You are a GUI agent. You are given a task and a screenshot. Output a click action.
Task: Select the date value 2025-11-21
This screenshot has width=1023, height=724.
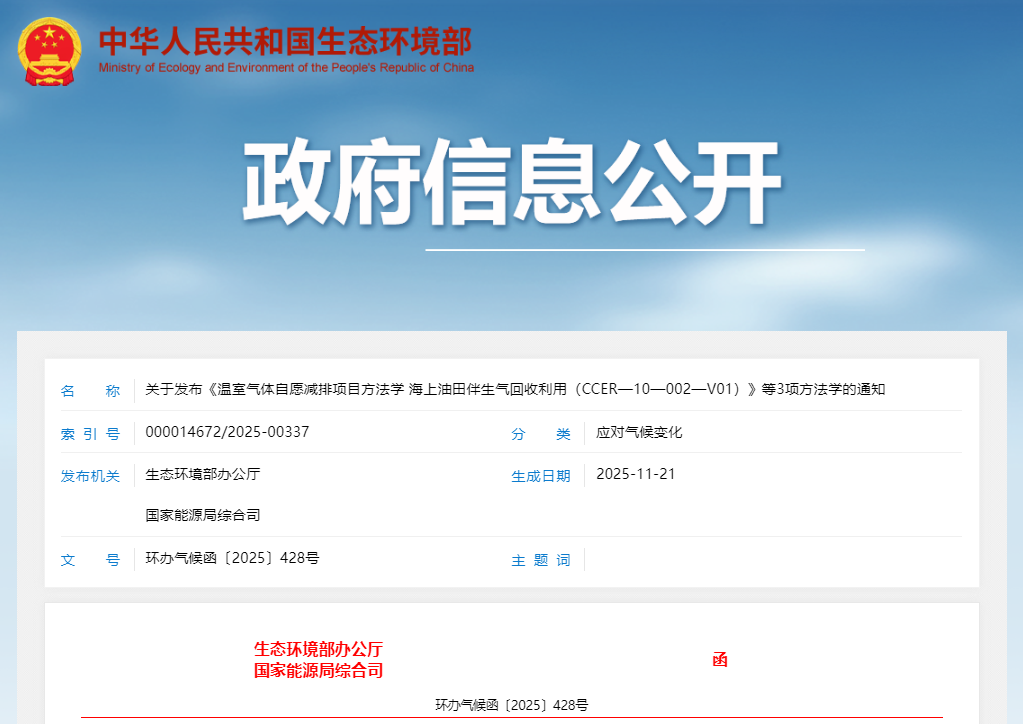point(635,474)
